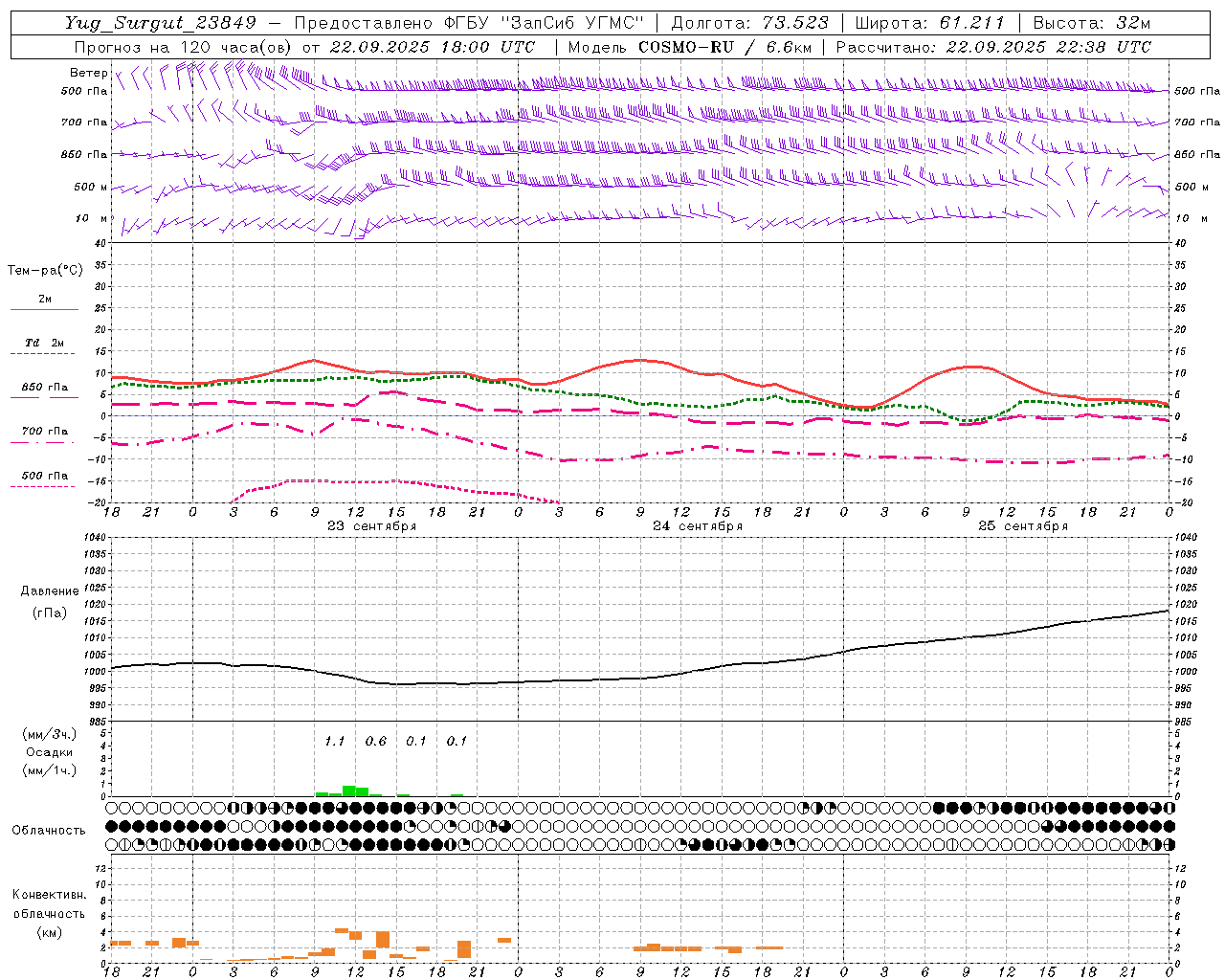Screen dimensions: 1225x980
Task: Select the Осадки precipitation label
Action: 50,752
